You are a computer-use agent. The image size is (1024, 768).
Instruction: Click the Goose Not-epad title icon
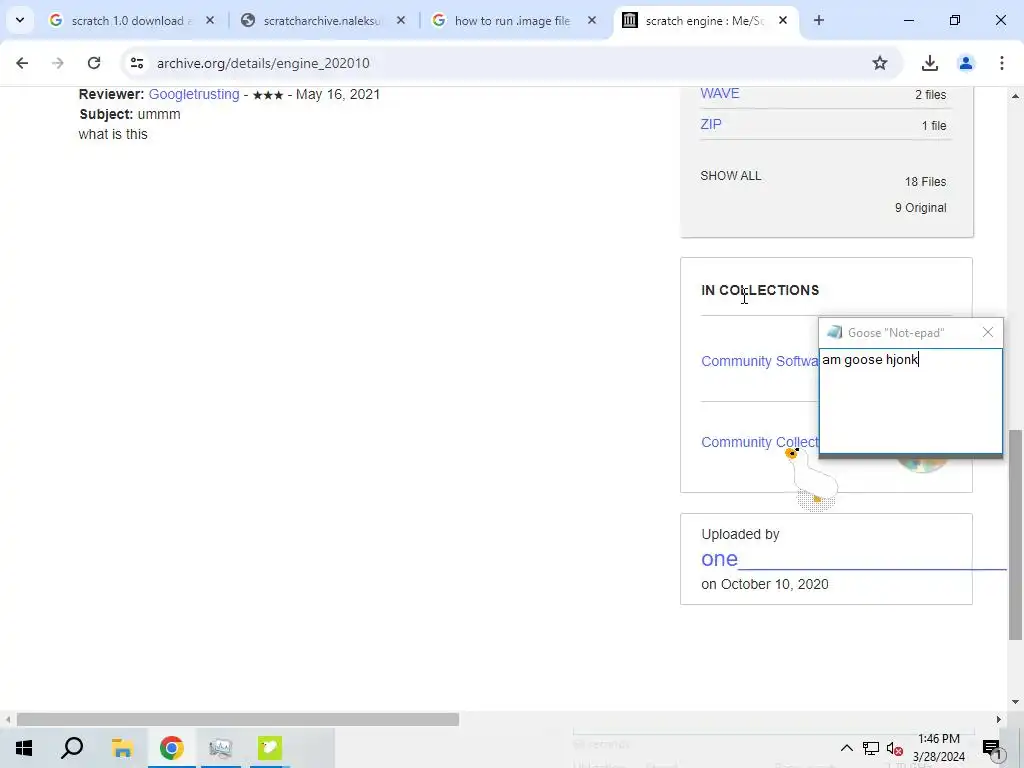coord(835,332)
